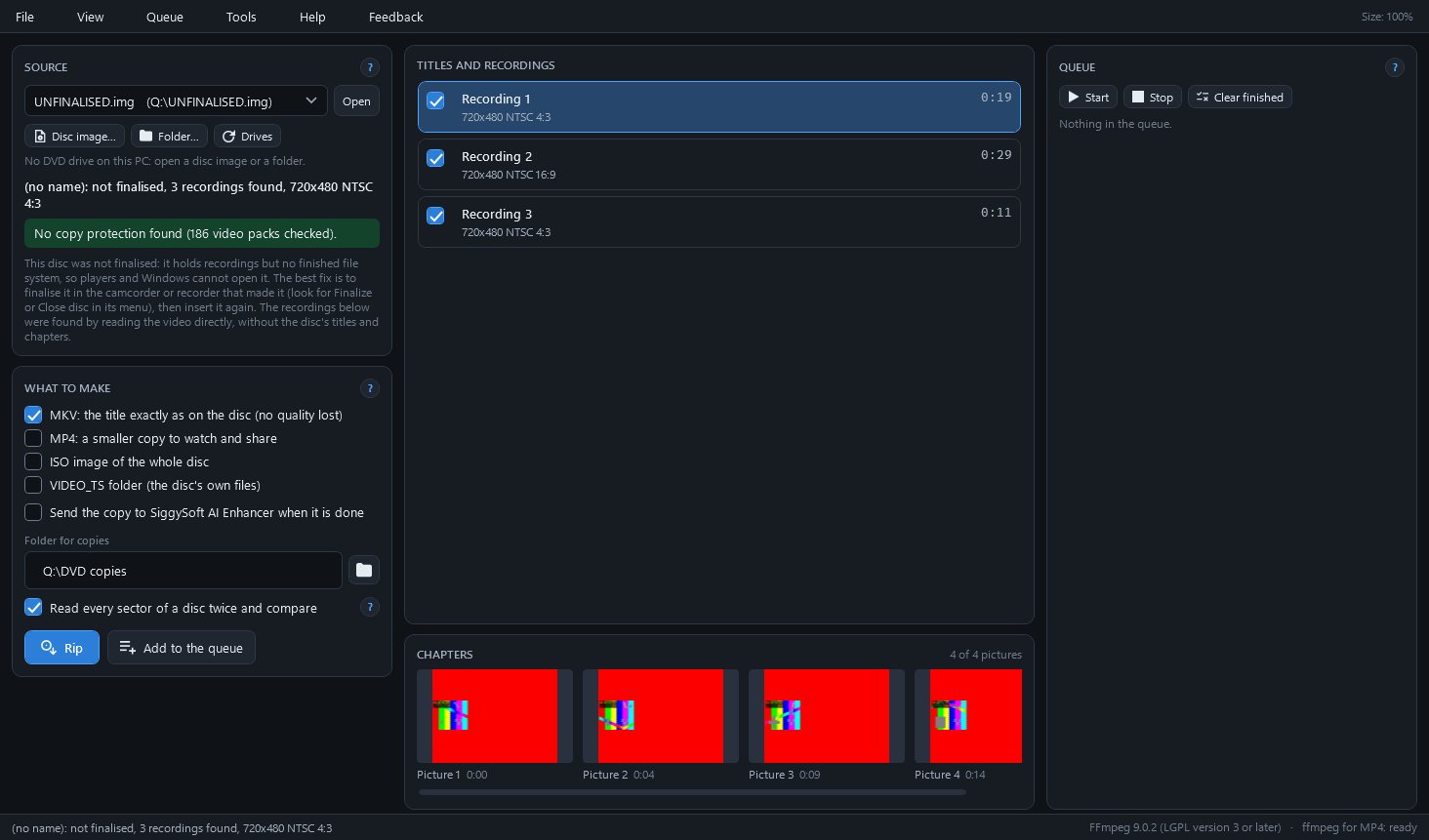Add selected titles to the queue
Image resolution: width=1429 pixels, height=840 pixels.
coord(182,648)
